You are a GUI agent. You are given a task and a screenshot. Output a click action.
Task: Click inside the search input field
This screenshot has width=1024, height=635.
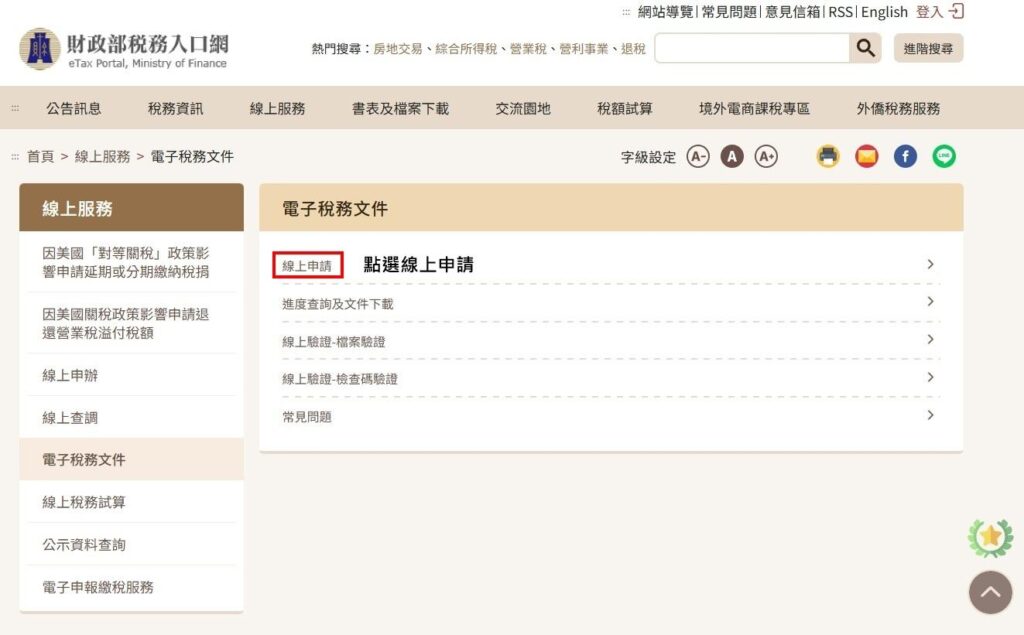point(752,48)
